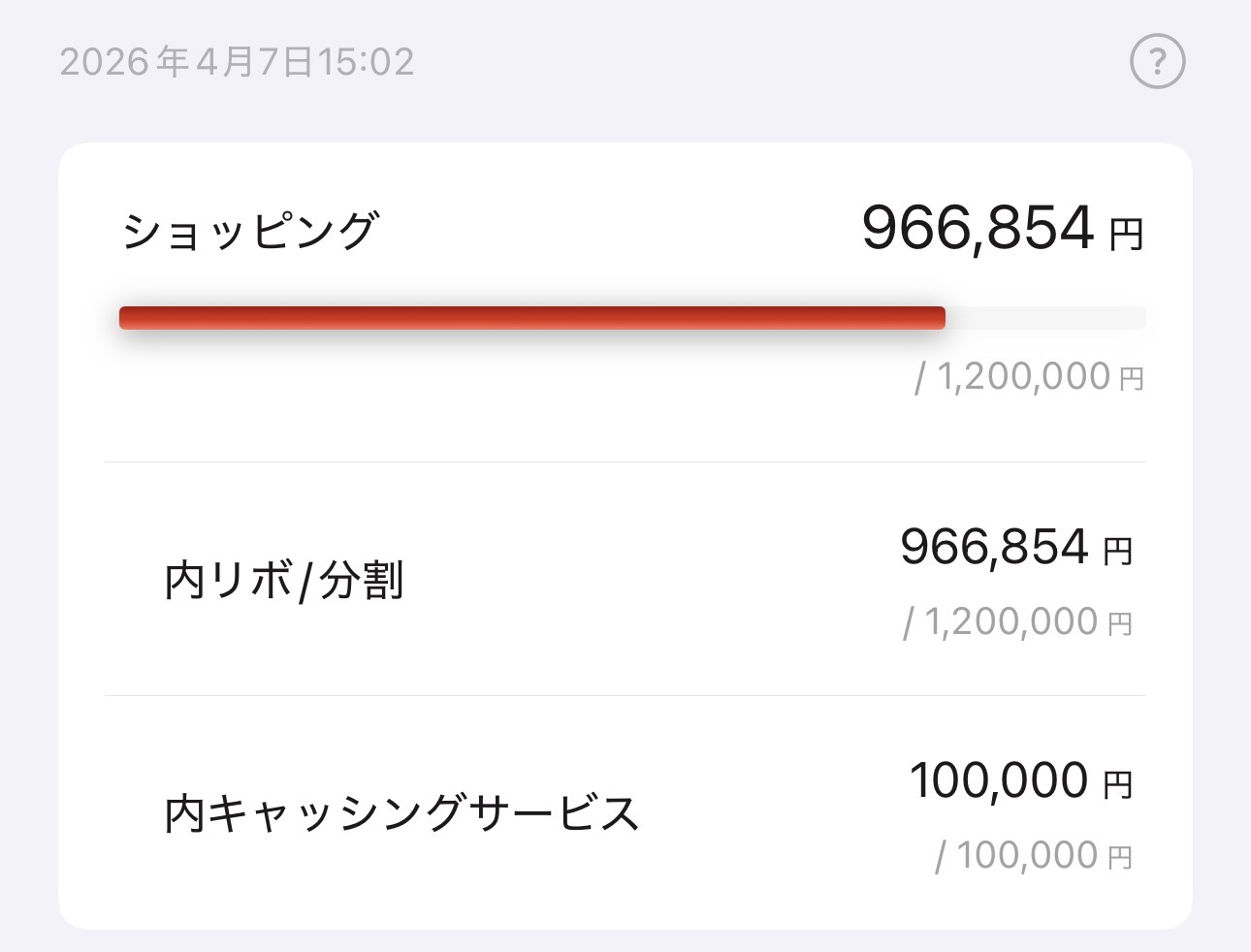Tap the 円 symbol beside the shopping total
1251x952 pixels.
click(1127, 236)
